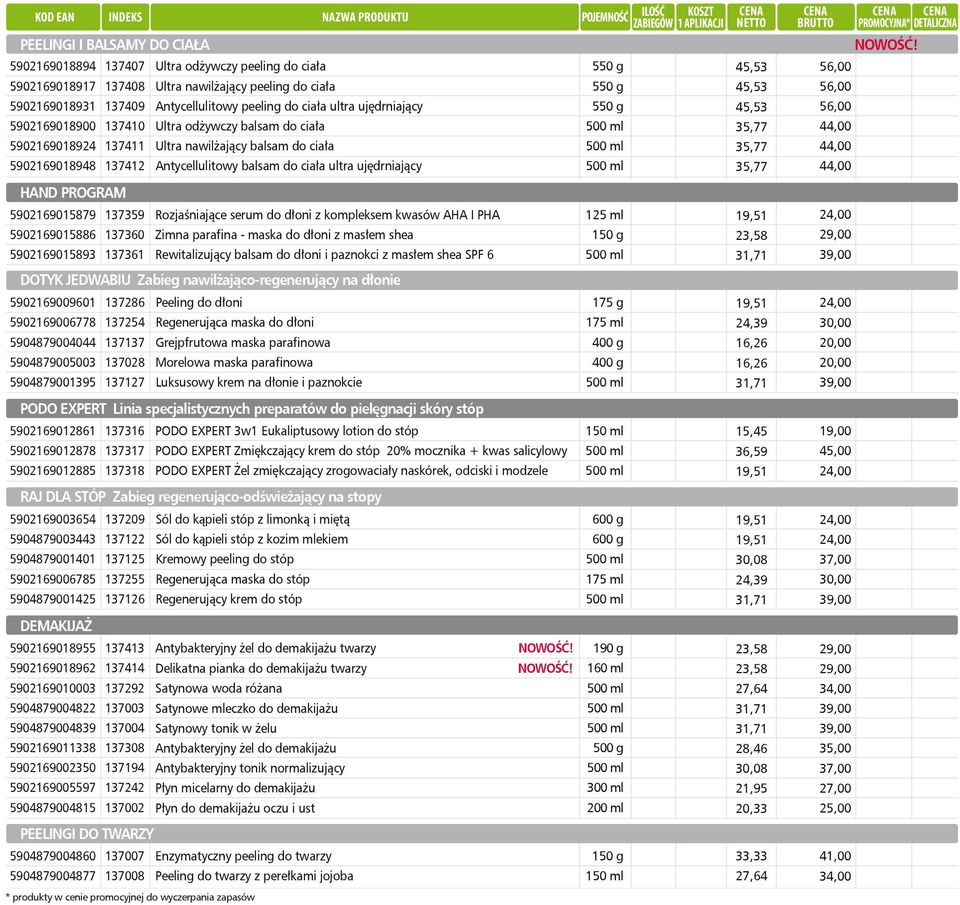Click Sól do kąpieli stóp z limonką i miętą
960x905 pixels.
(252, 520)
